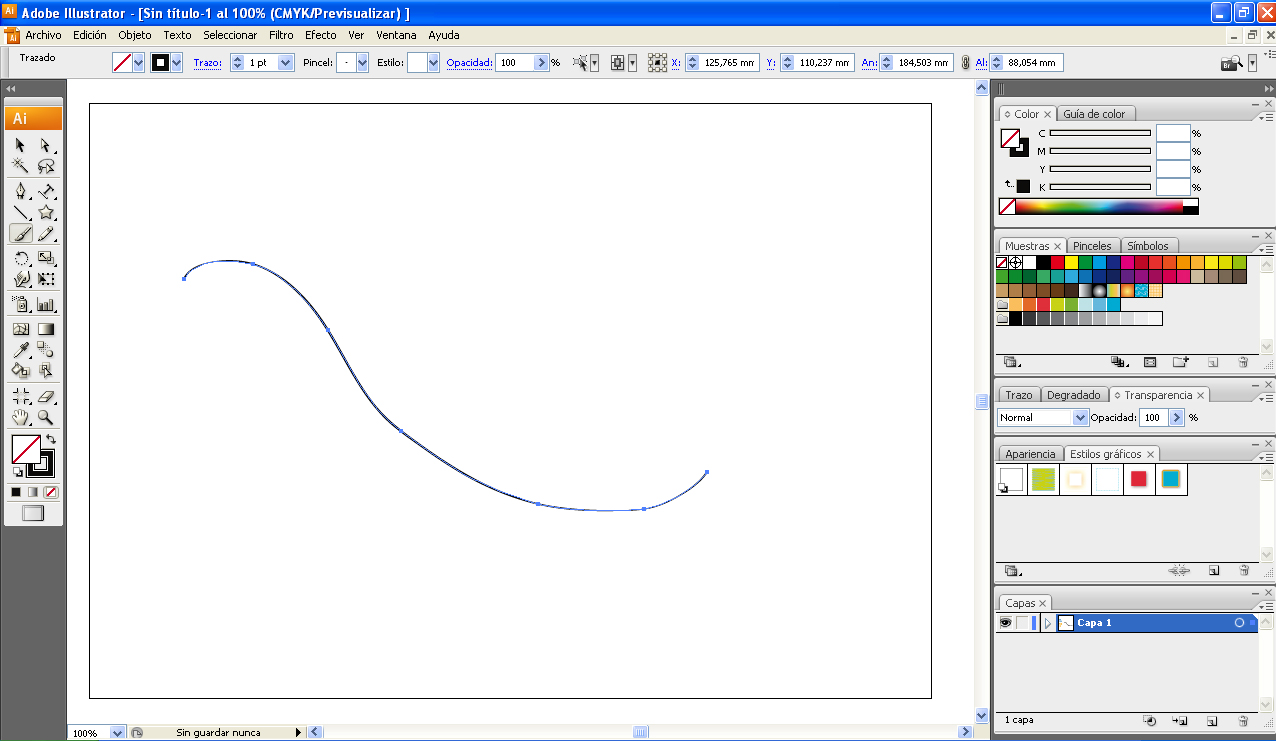
Task: Open the Ventana menu
Action: [396, 34]
